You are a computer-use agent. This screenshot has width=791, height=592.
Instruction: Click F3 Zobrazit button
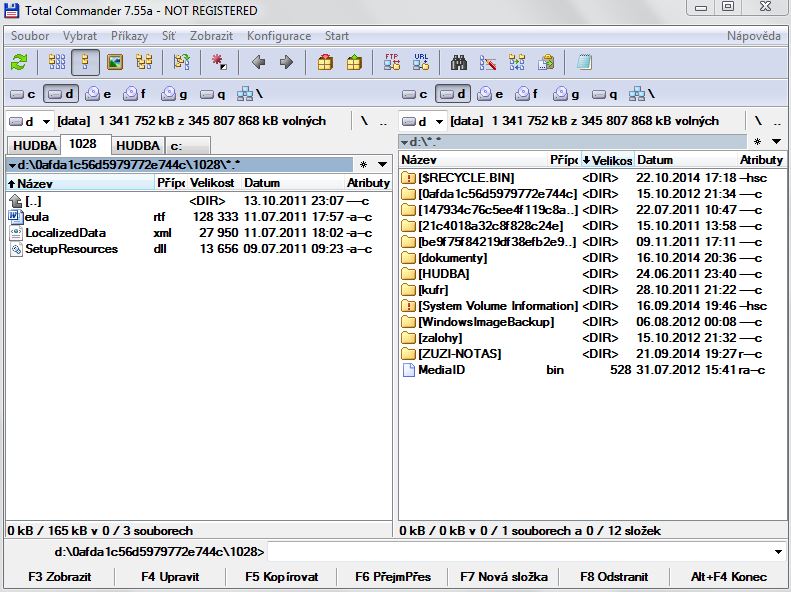click(x=60, y=576)
